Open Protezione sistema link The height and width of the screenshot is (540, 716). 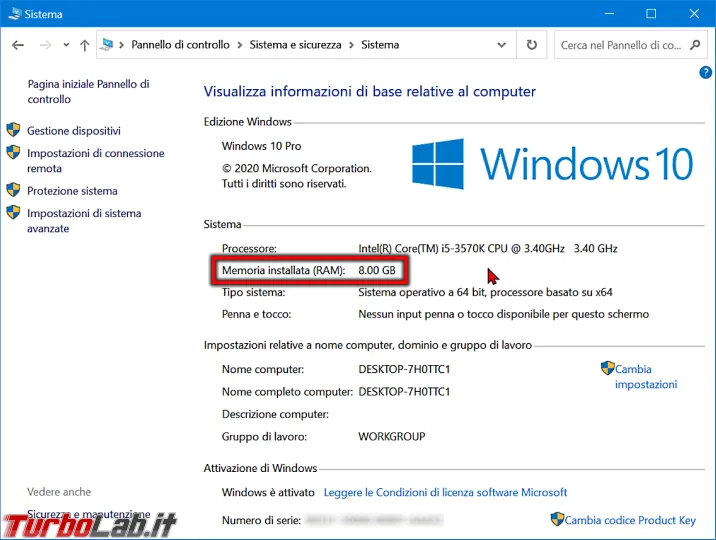72,191
